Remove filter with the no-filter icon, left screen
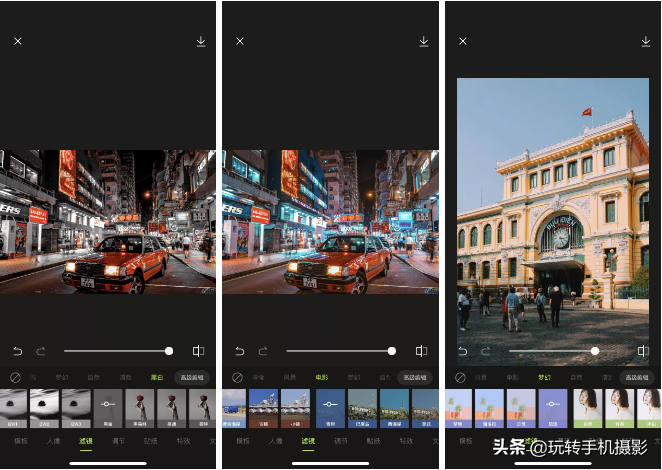 (x=14, y=378)
